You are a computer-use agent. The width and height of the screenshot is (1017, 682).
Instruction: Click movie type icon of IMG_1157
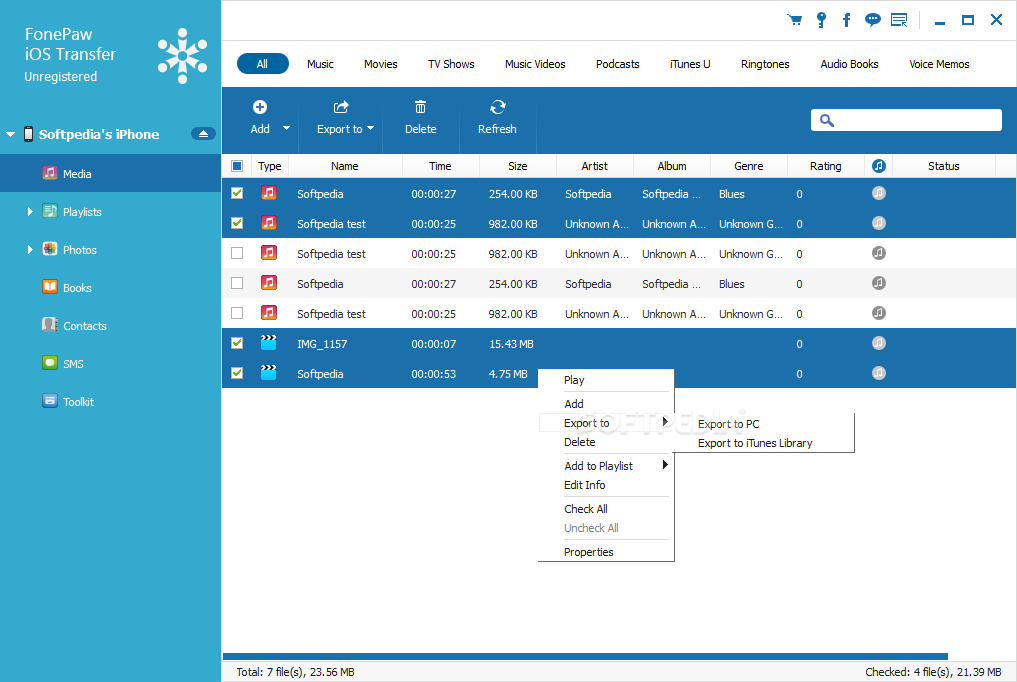pos(269,343)
